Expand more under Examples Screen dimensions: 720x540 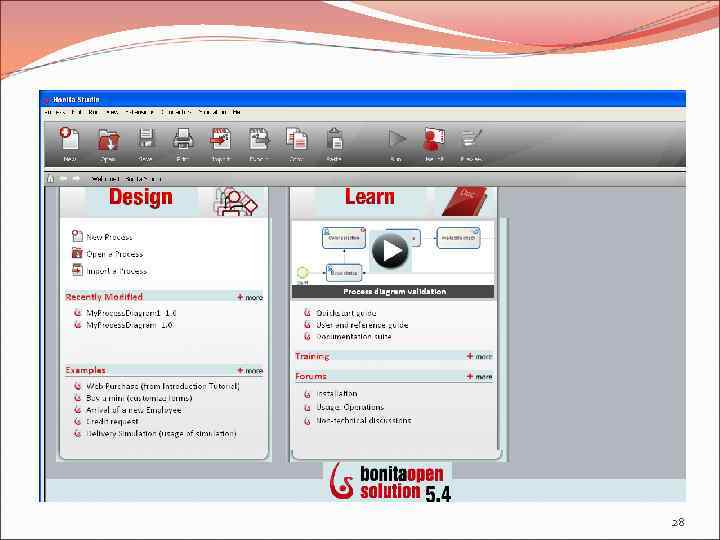pos(250,371)
